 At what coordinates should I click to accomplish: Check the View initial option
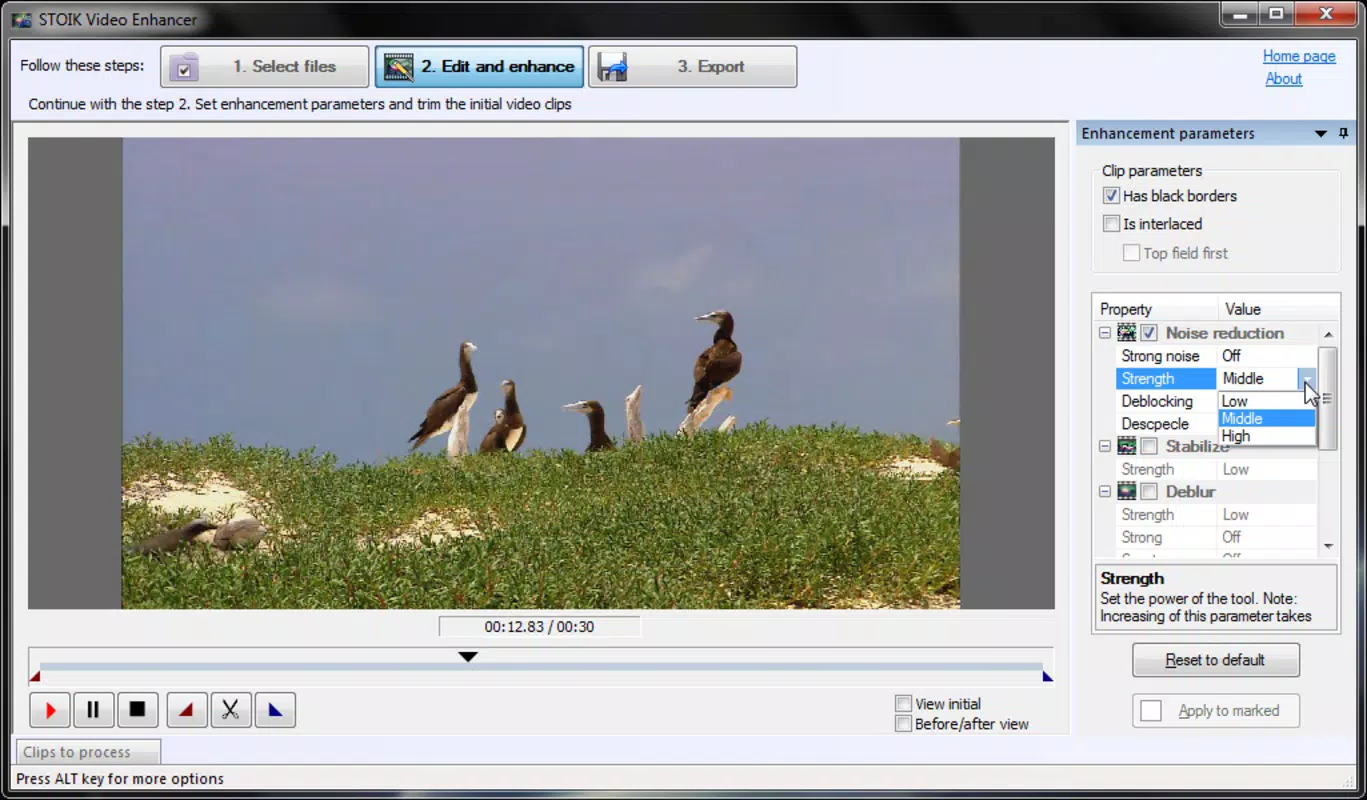point(903,704)
